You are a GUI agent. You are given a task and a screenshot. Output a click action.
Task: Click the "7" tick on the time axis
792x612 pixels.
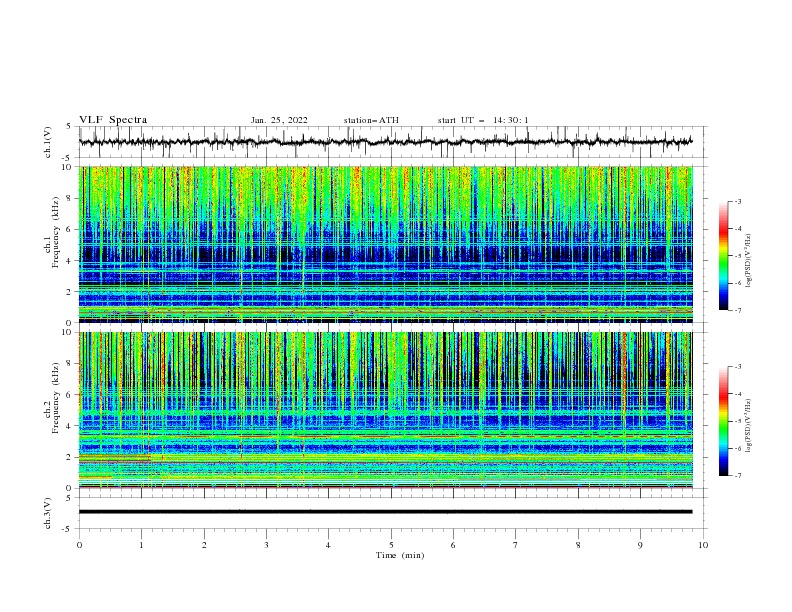tap(516, 545)
